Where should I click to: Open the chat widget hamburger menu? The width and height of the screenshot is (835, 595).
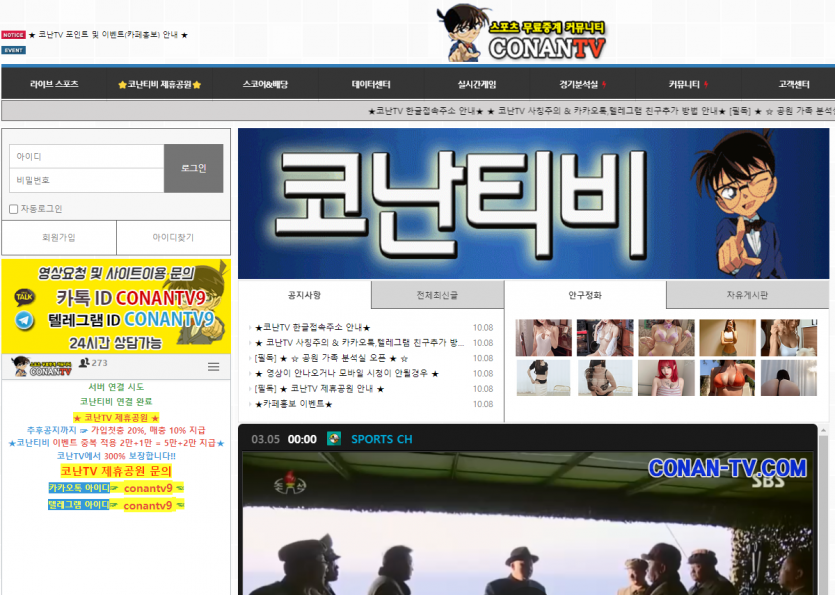tap(214, 366)
